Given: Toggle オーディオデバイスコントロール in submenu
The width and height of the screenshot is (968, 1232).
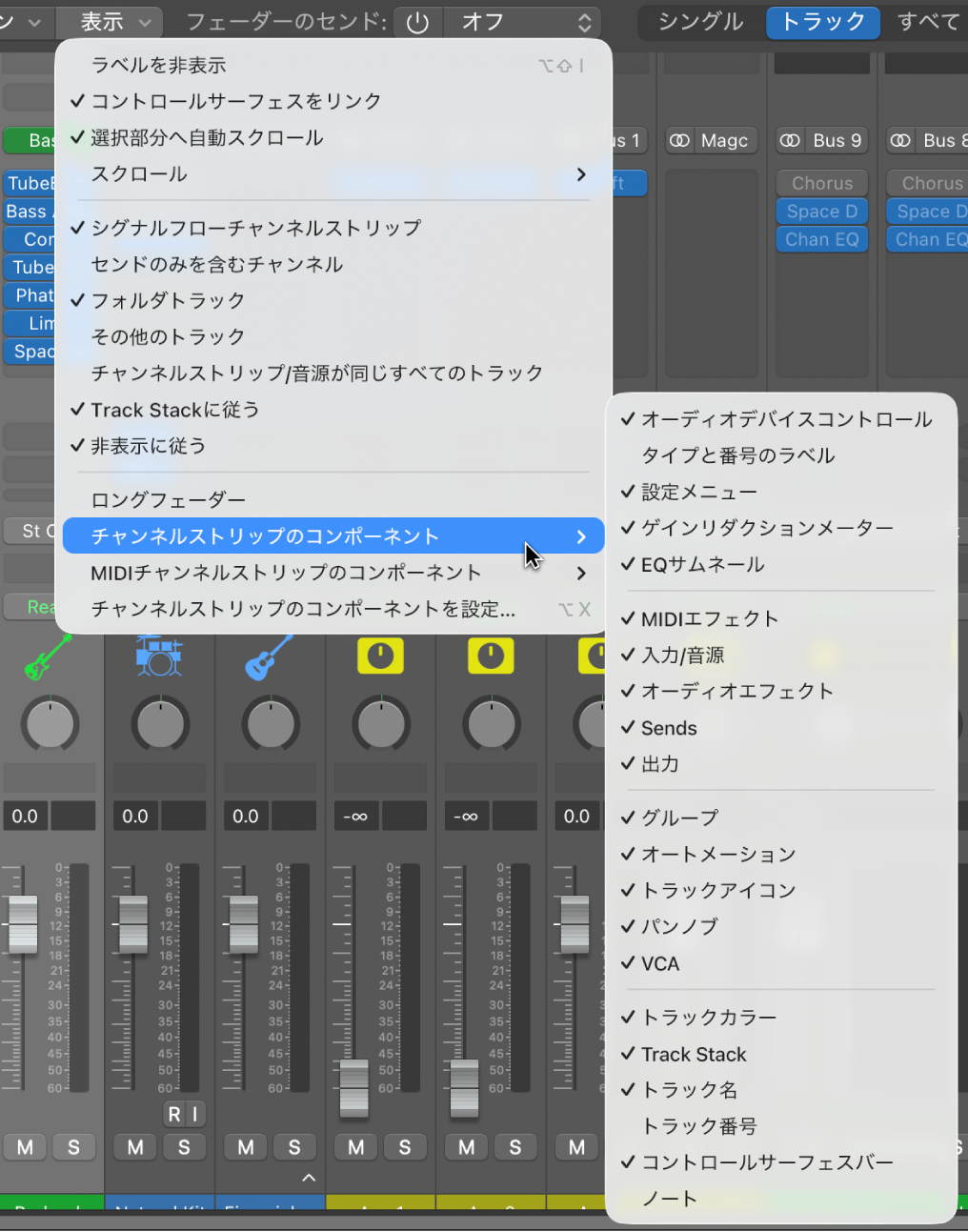Looking at the screenshot, I should (x=781, y=419).
